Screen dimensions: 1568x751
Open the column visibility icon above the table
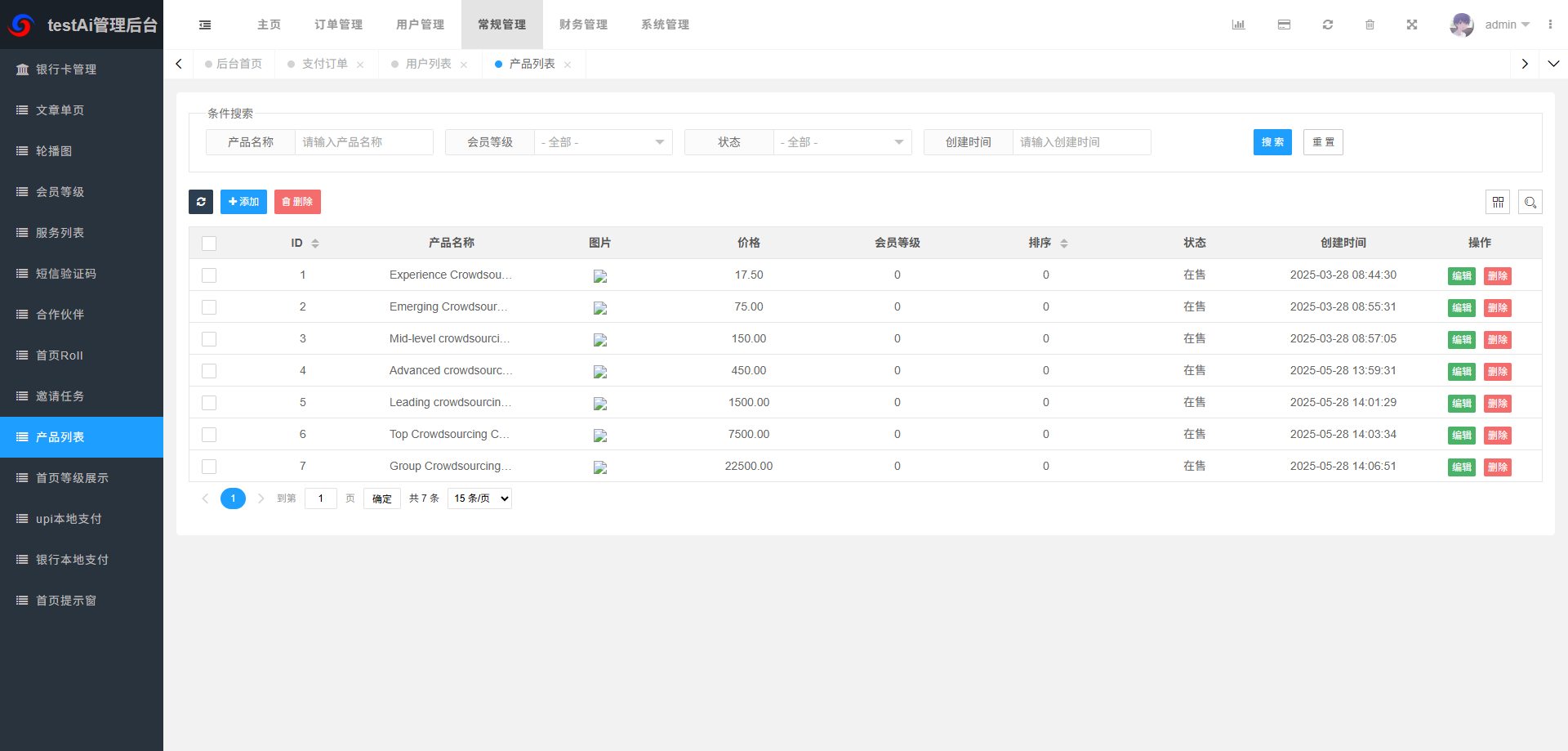point(1499,202)
